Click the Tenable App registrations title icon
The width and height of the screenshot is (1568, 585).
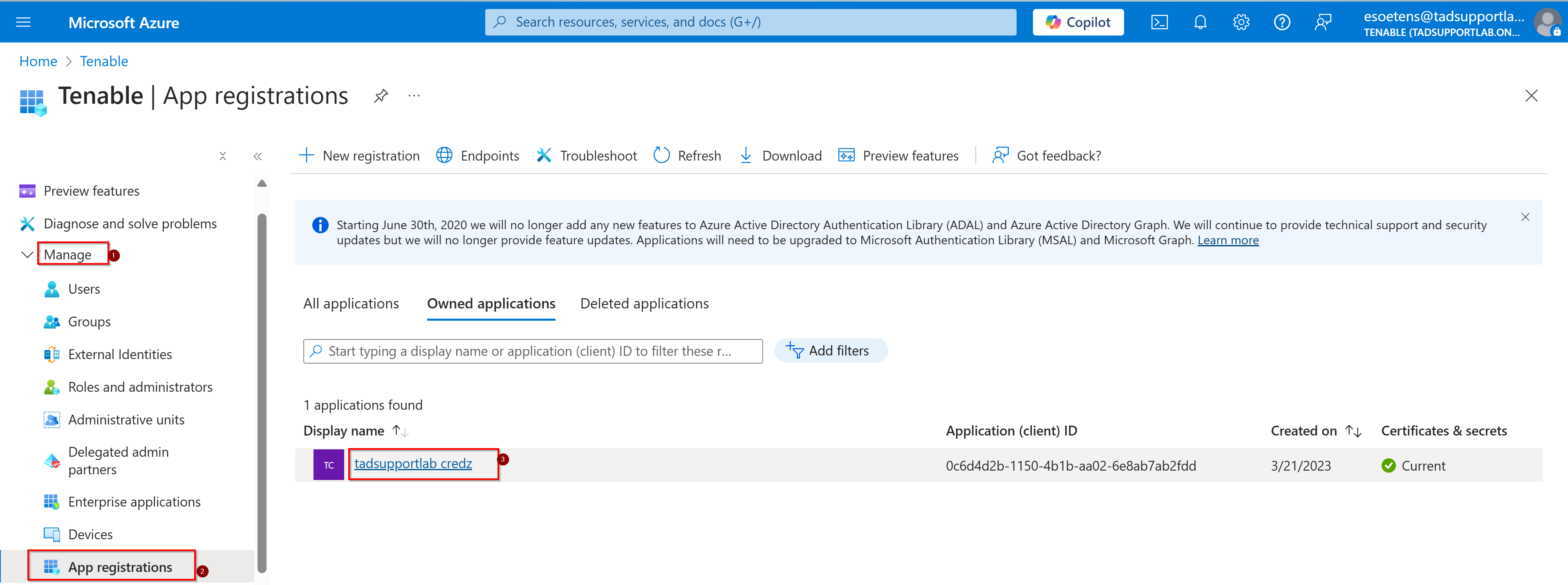pos(33,102)
